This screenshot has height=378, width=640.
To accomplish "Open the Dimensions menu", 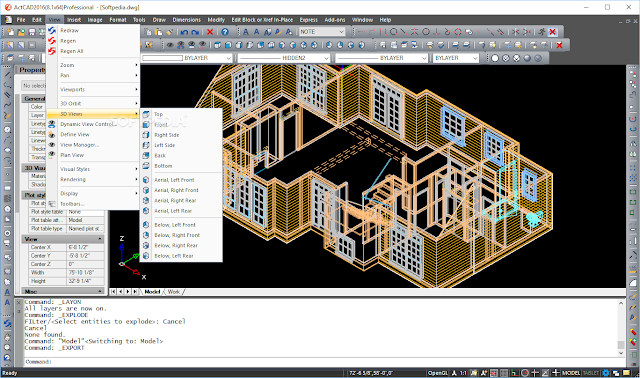I will [x=187, y=20].
